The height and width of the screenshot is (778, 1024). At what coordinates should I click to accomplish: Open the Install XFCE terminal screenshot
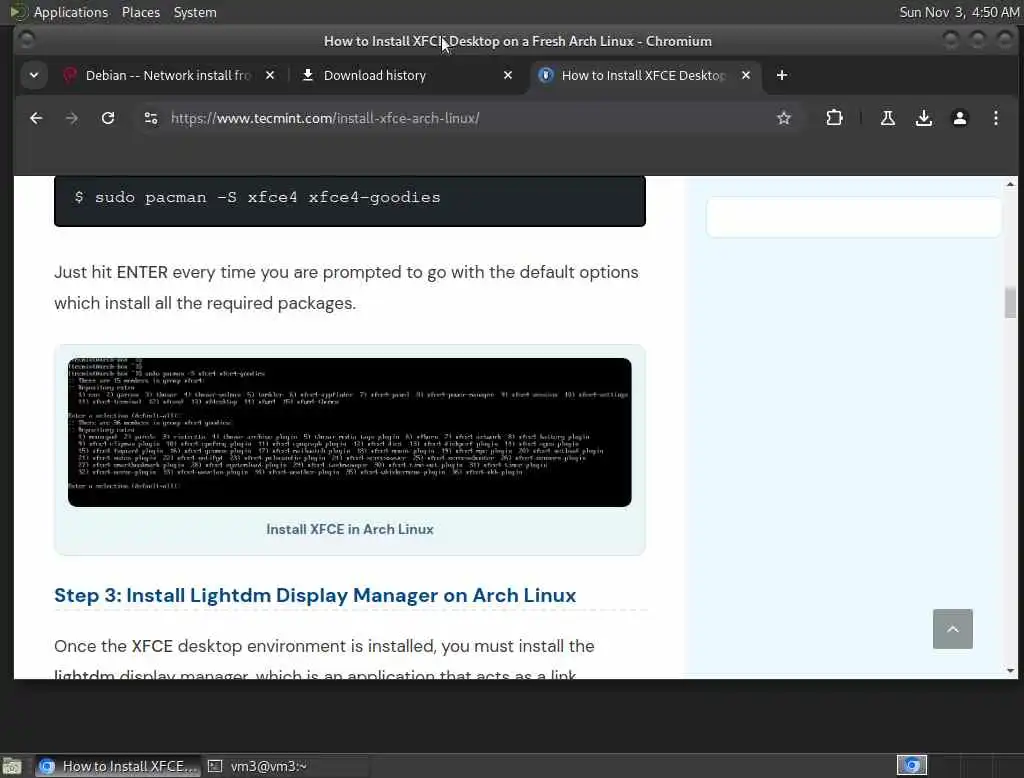tap(349, 432)
